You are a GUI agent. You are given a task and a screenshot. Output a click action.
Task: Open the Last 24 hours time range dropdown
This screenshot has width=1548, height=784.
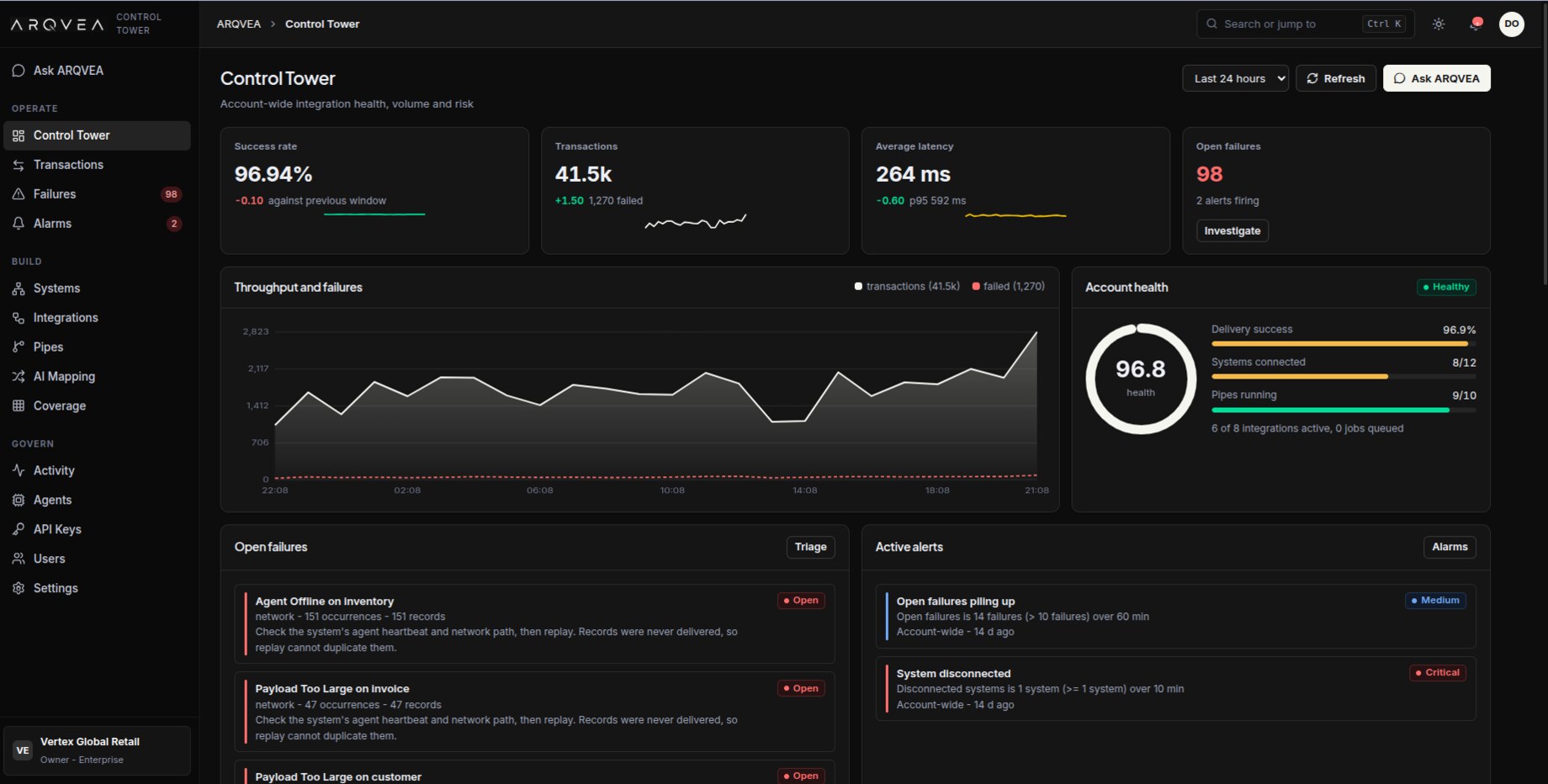(1235, 78)
